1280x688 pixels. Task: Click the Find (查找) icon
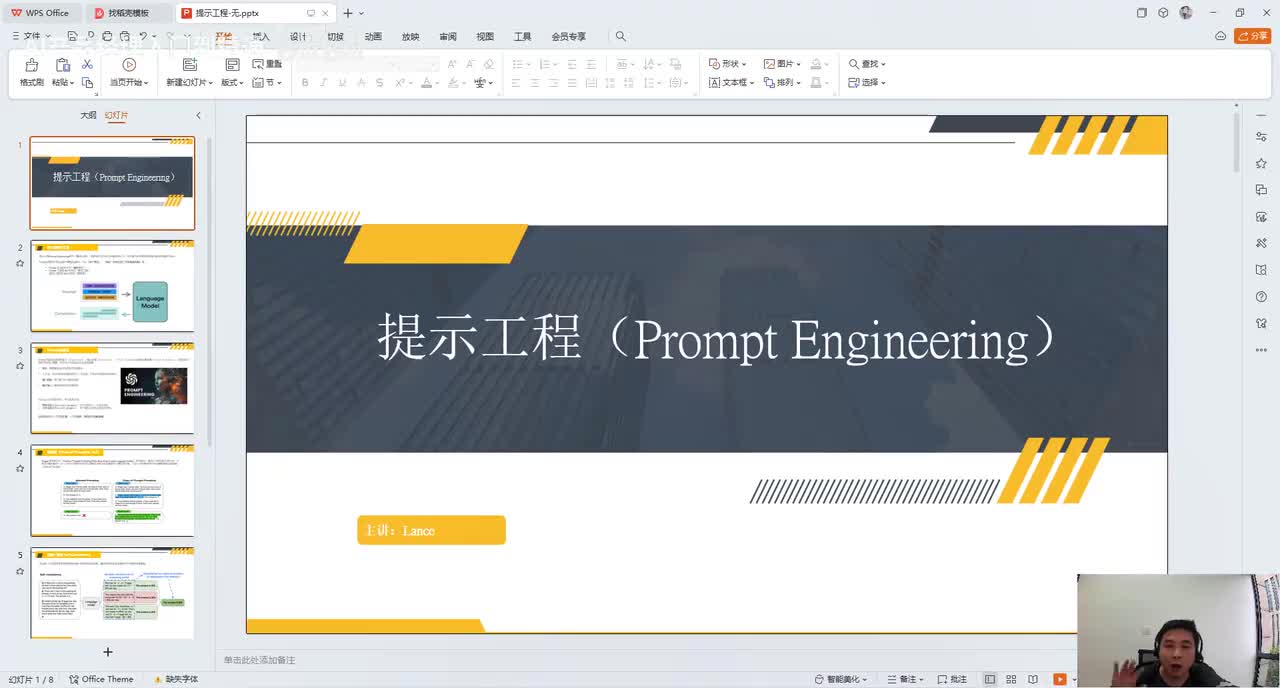(854, 64)
